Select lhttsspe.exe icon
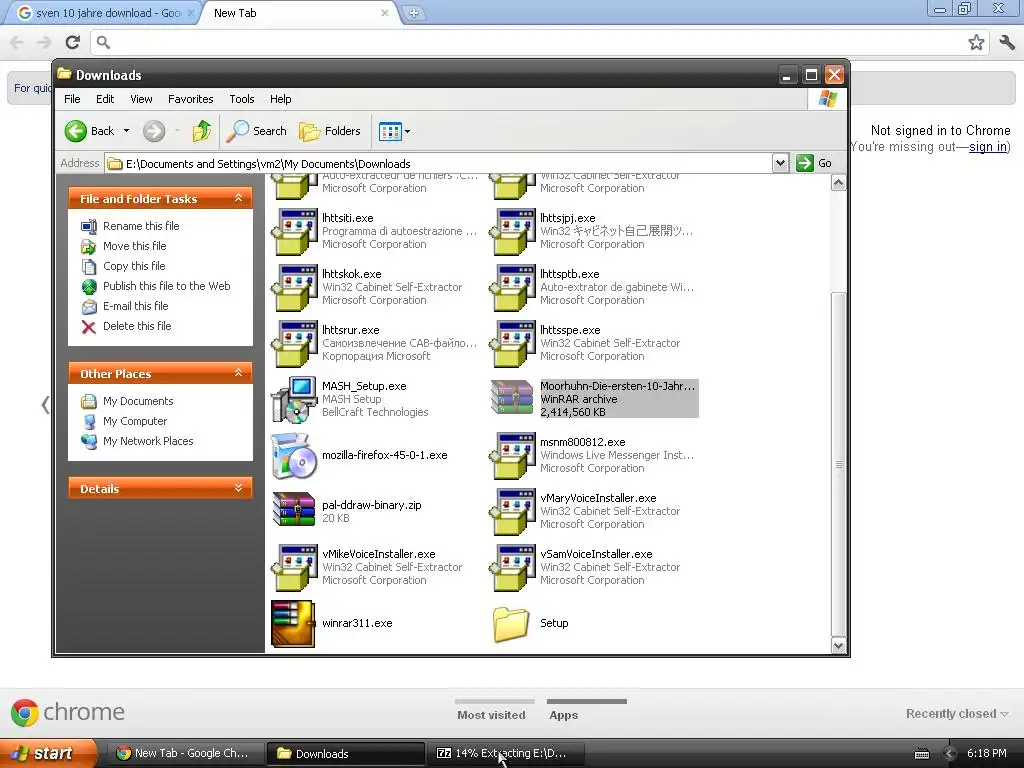 point(513,344)
